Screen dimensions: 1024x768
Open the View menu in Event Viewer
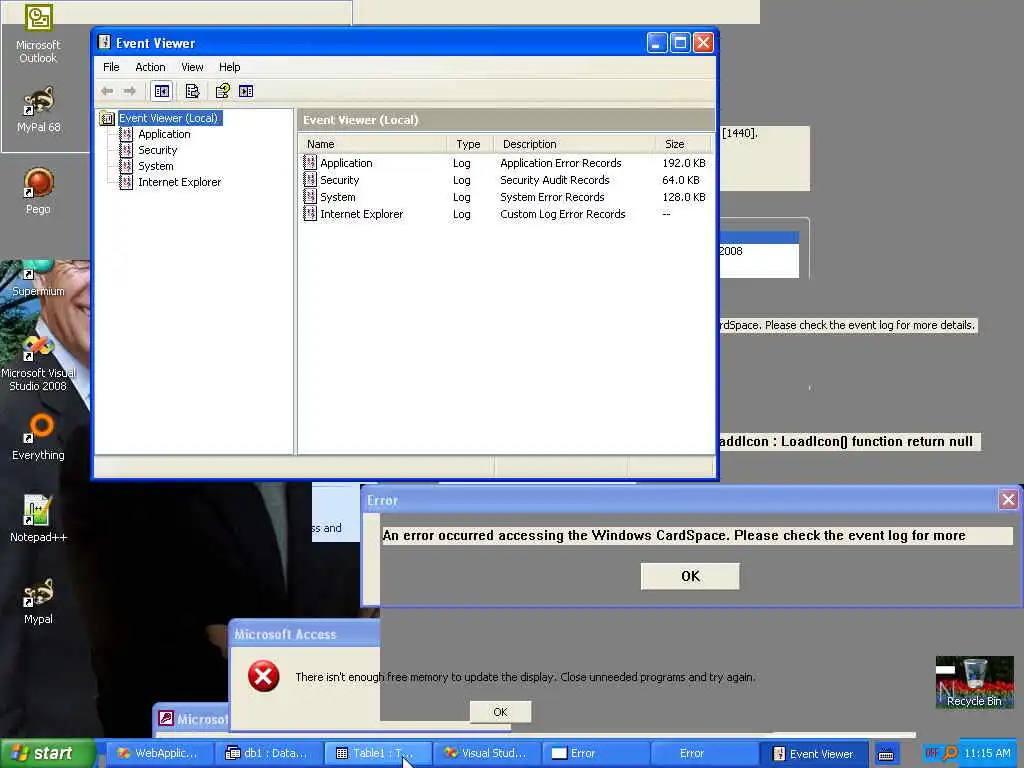pos(192,67)
